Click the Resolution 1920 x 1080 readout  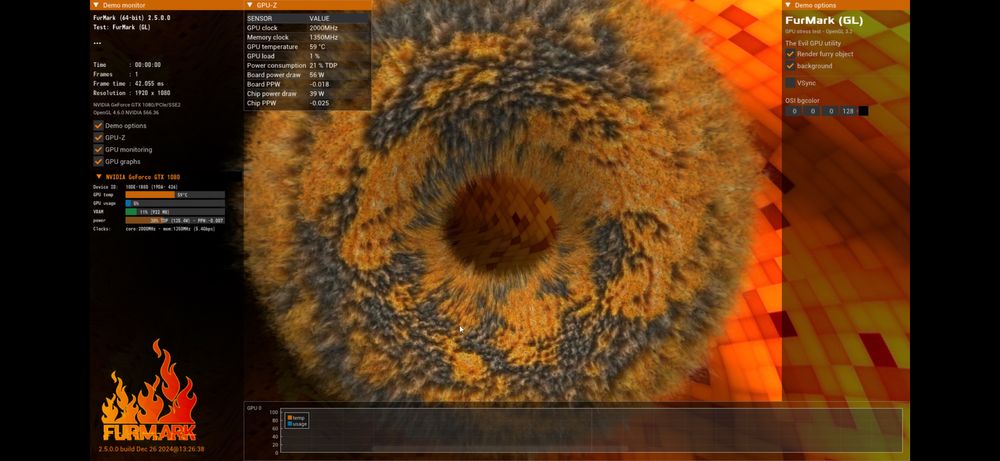131,93
